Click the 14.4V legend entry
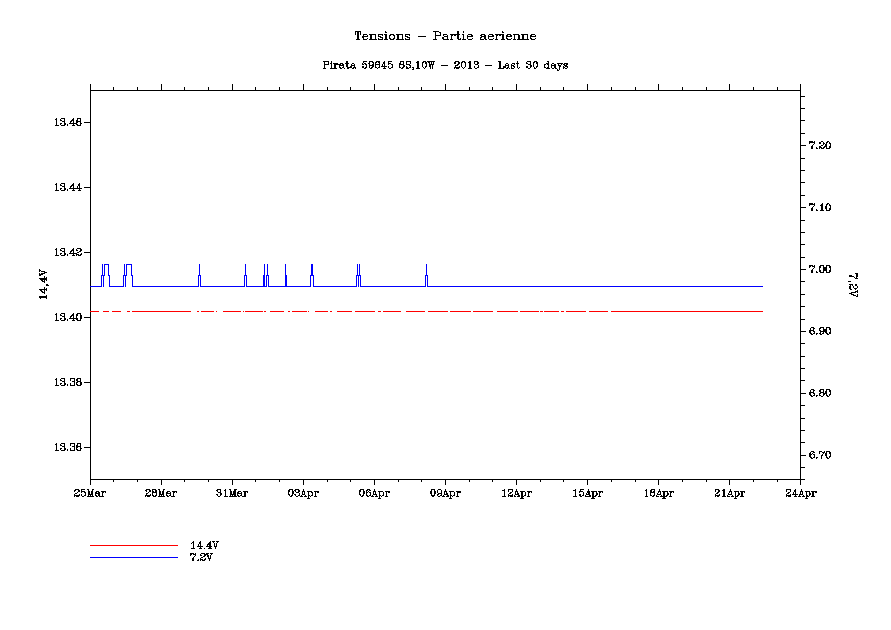The width and height of the screenshot is (891, 630). click(x=204, y=545)
